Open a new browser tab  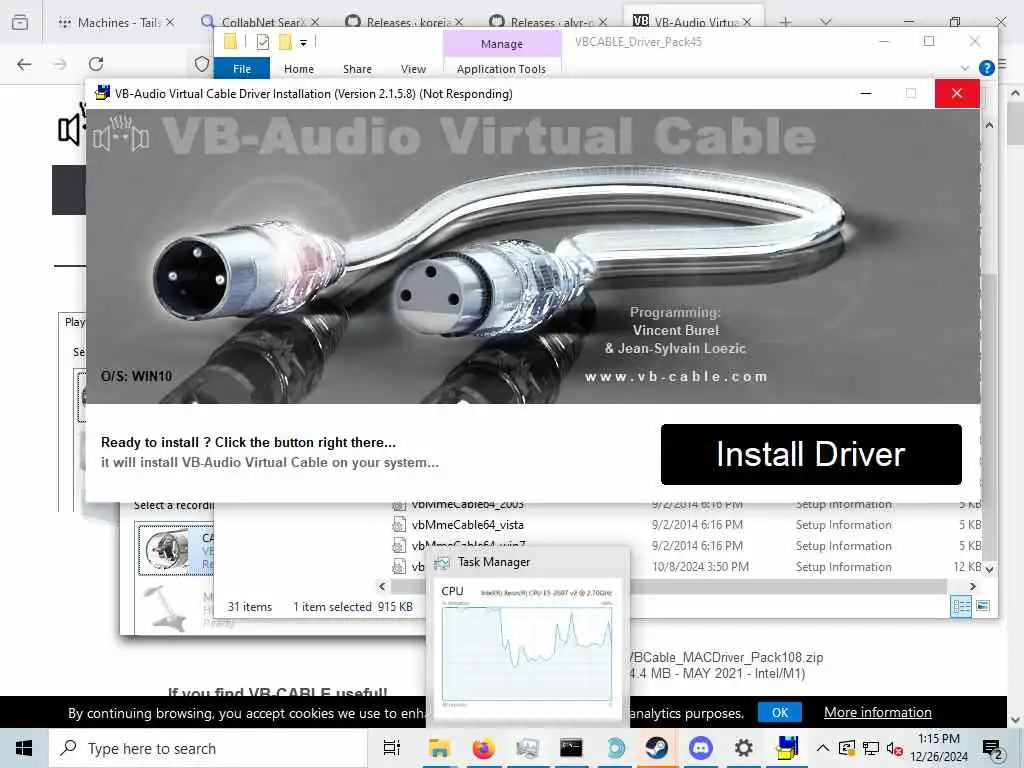coord(785,22)
